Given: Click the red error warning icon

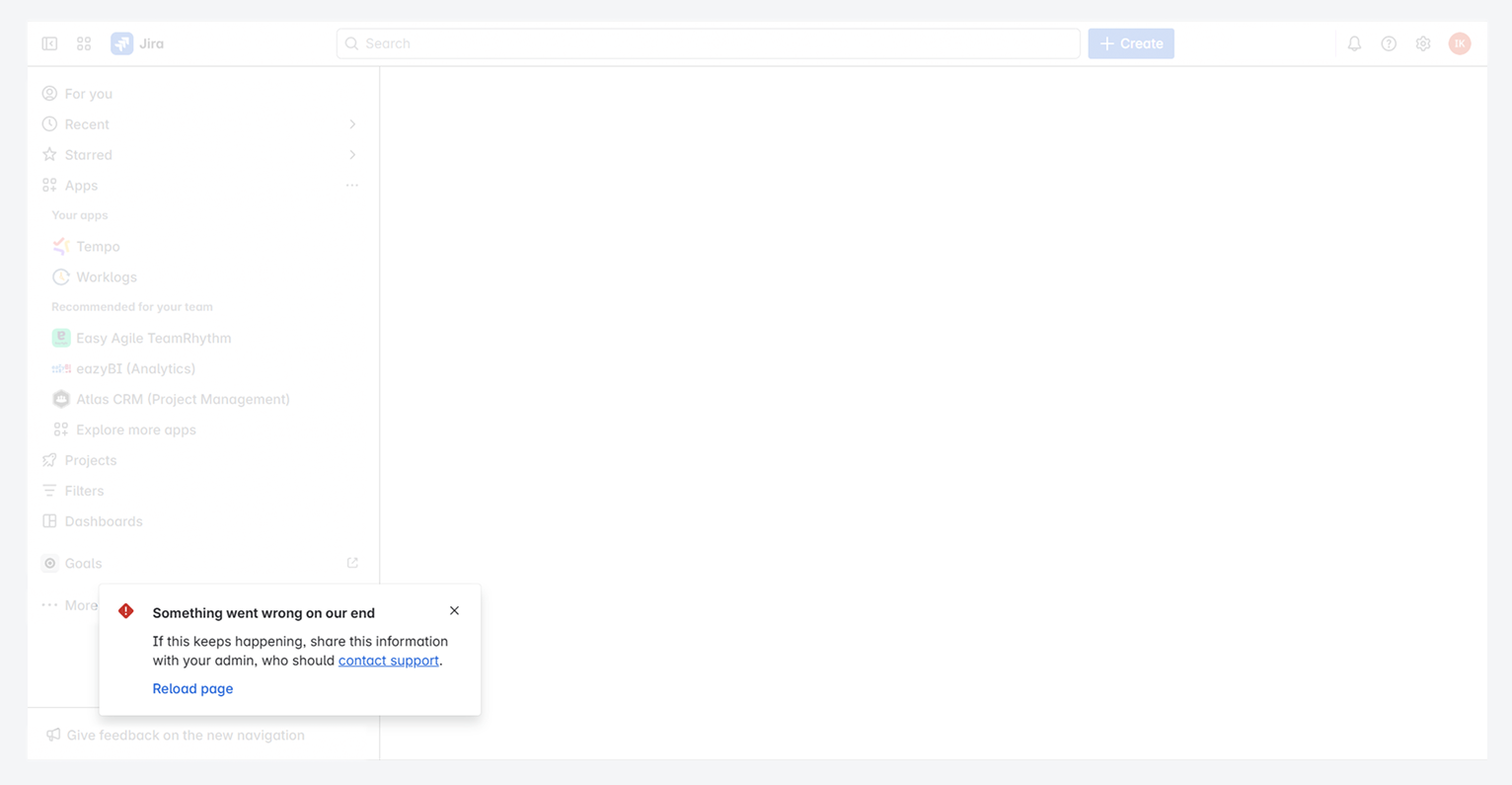Looking at the screenshot, I should [x=126, y=611].
